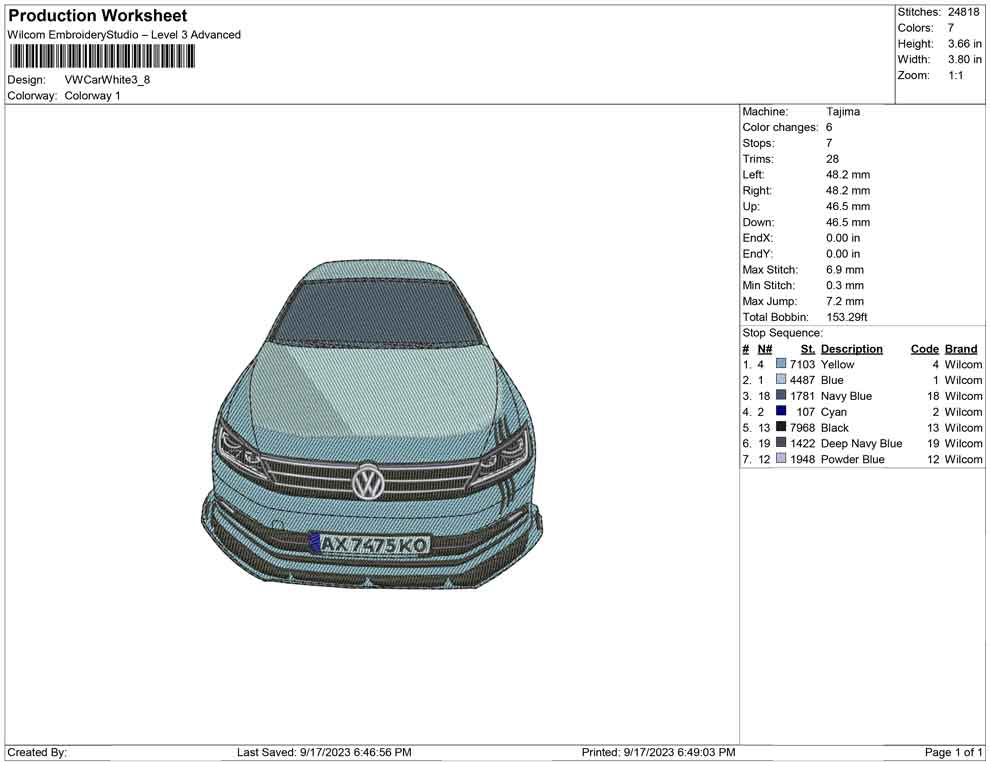The image size is (990, 762).
Task: Click the barcode under the worksheet title
Action: click(x=102, y=57)
